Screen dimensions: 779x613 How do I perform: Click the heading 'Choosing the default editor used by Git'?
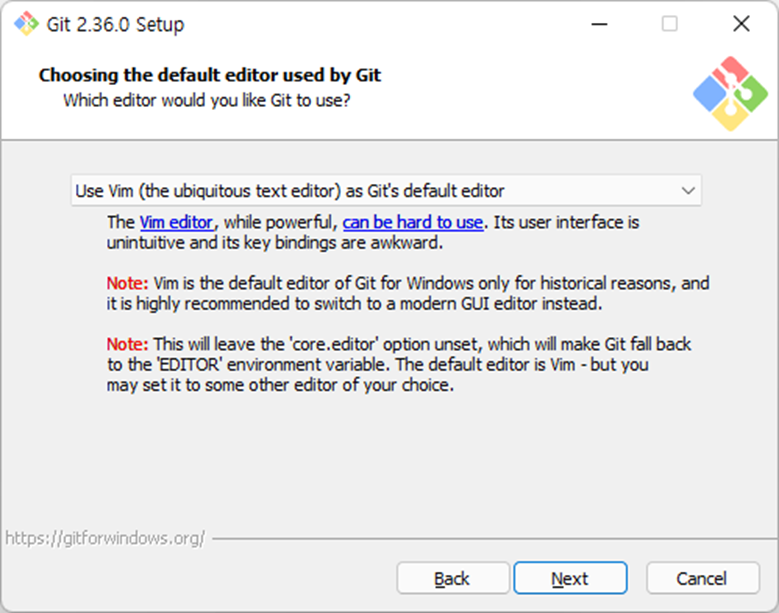pyautogui.click(x=210, y=75)
